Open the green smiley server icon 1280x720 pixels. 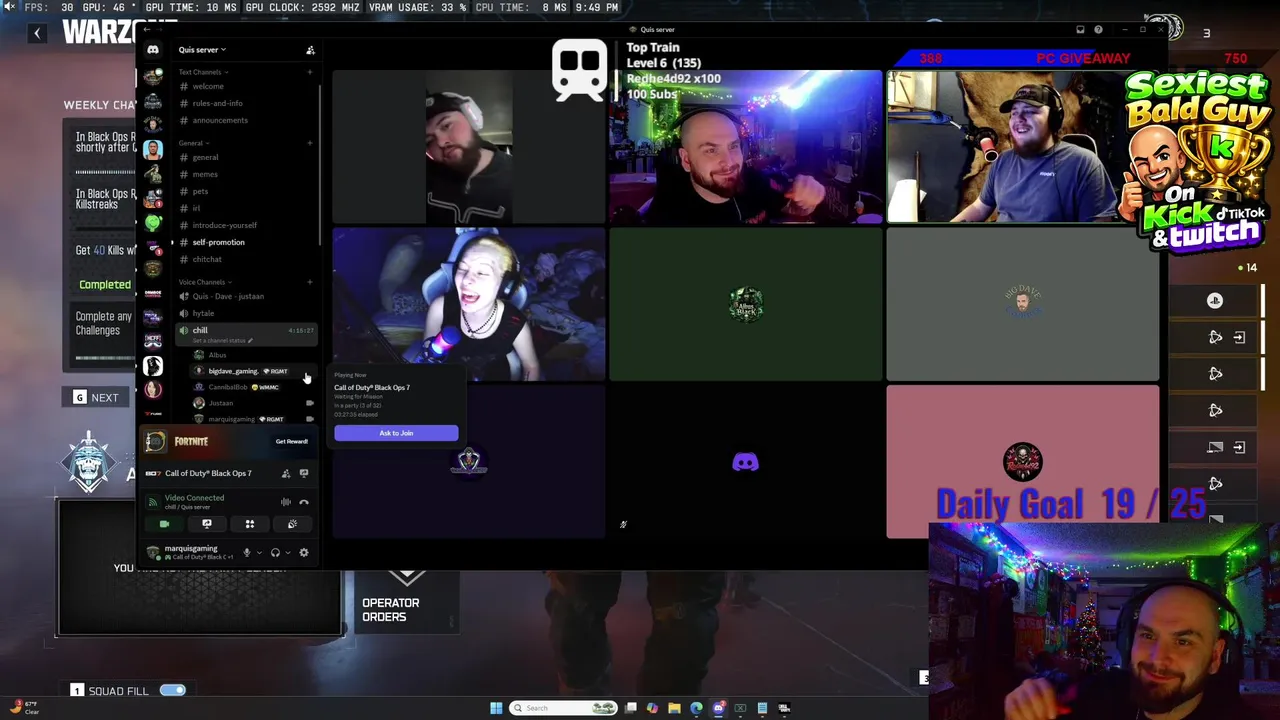coord(153,222)
